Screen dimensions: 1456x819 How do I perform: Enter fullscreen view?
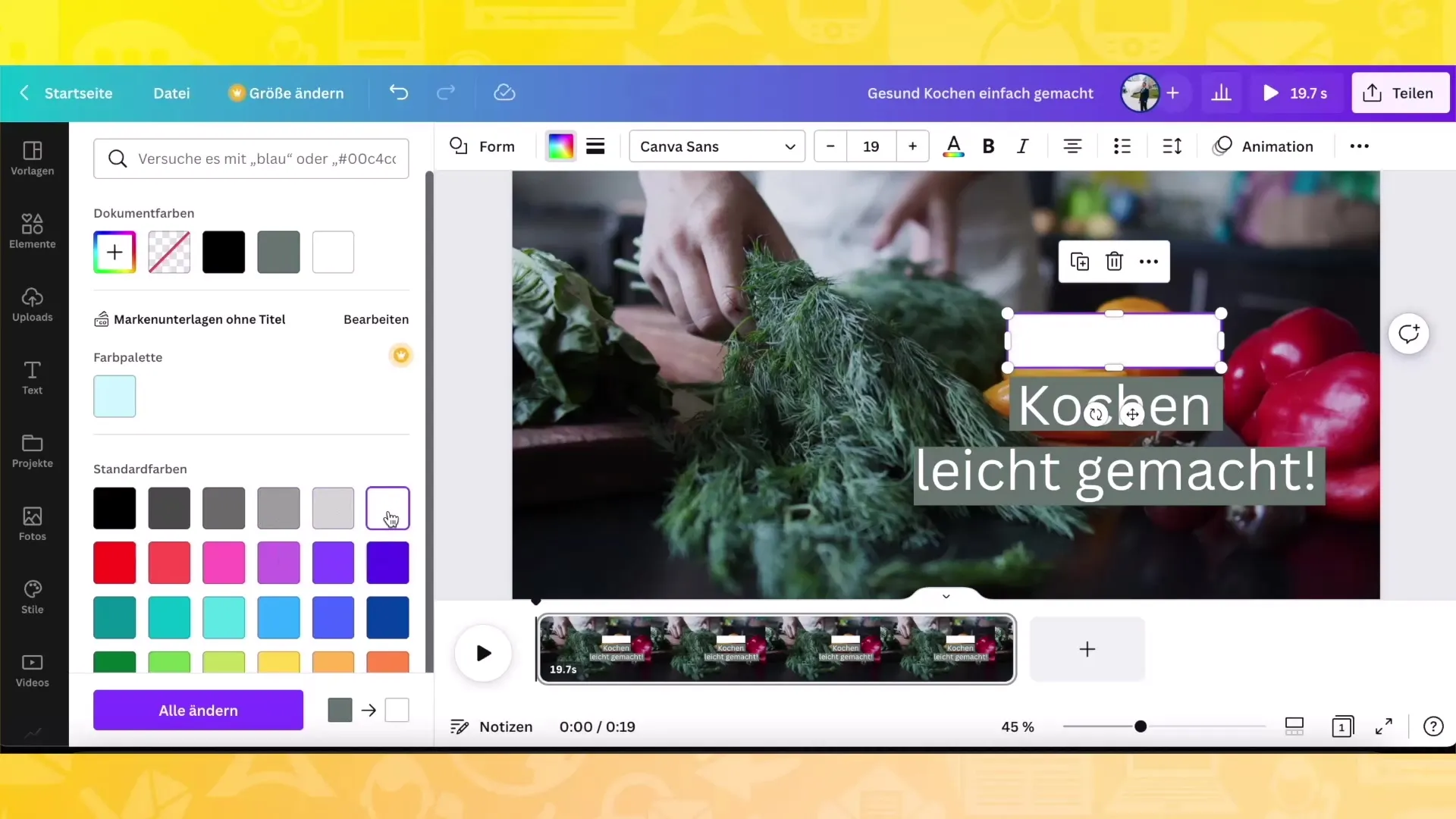click(1384, 726)
